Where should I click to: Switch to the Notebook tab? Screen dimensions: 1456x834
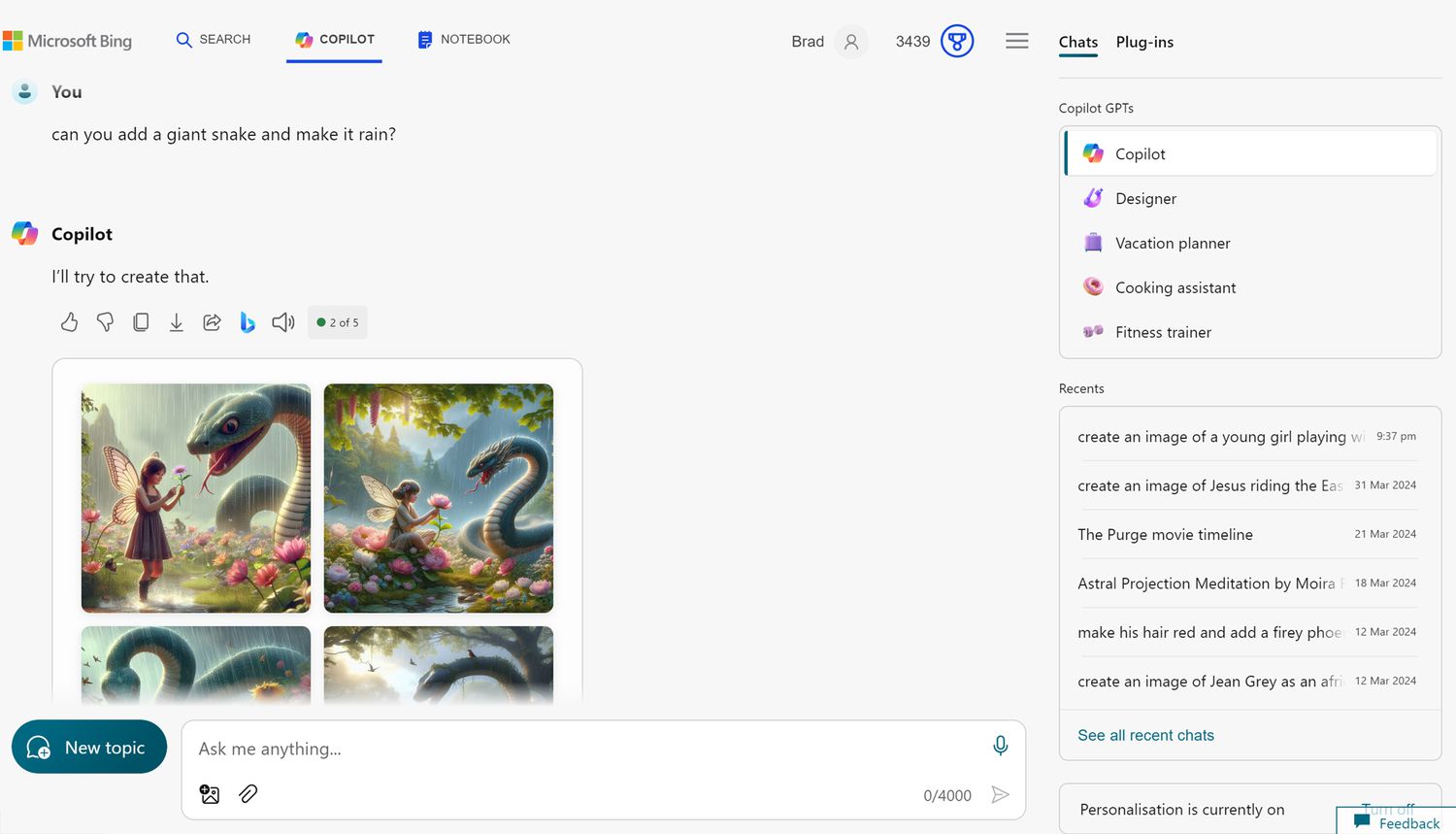pyautogui.click(x=464, y=40)
